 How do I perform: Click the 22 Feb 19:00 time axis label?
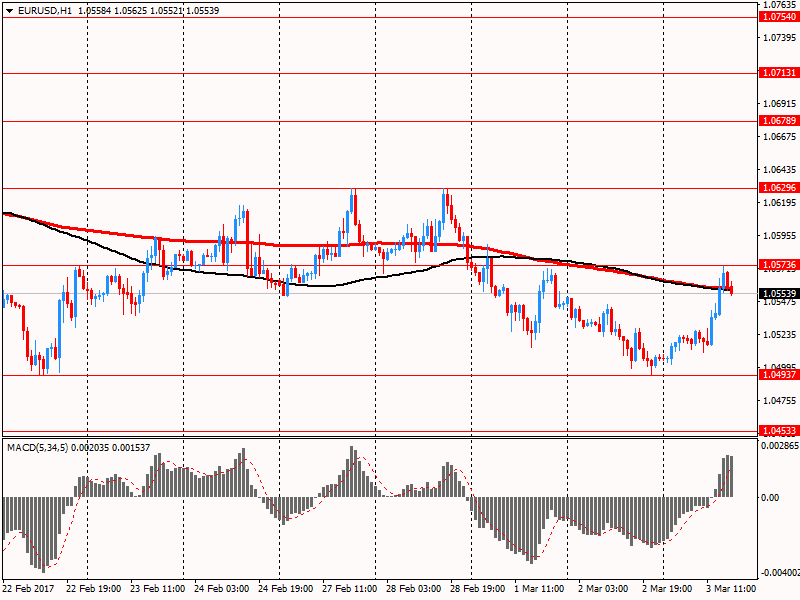pos(94,589)
